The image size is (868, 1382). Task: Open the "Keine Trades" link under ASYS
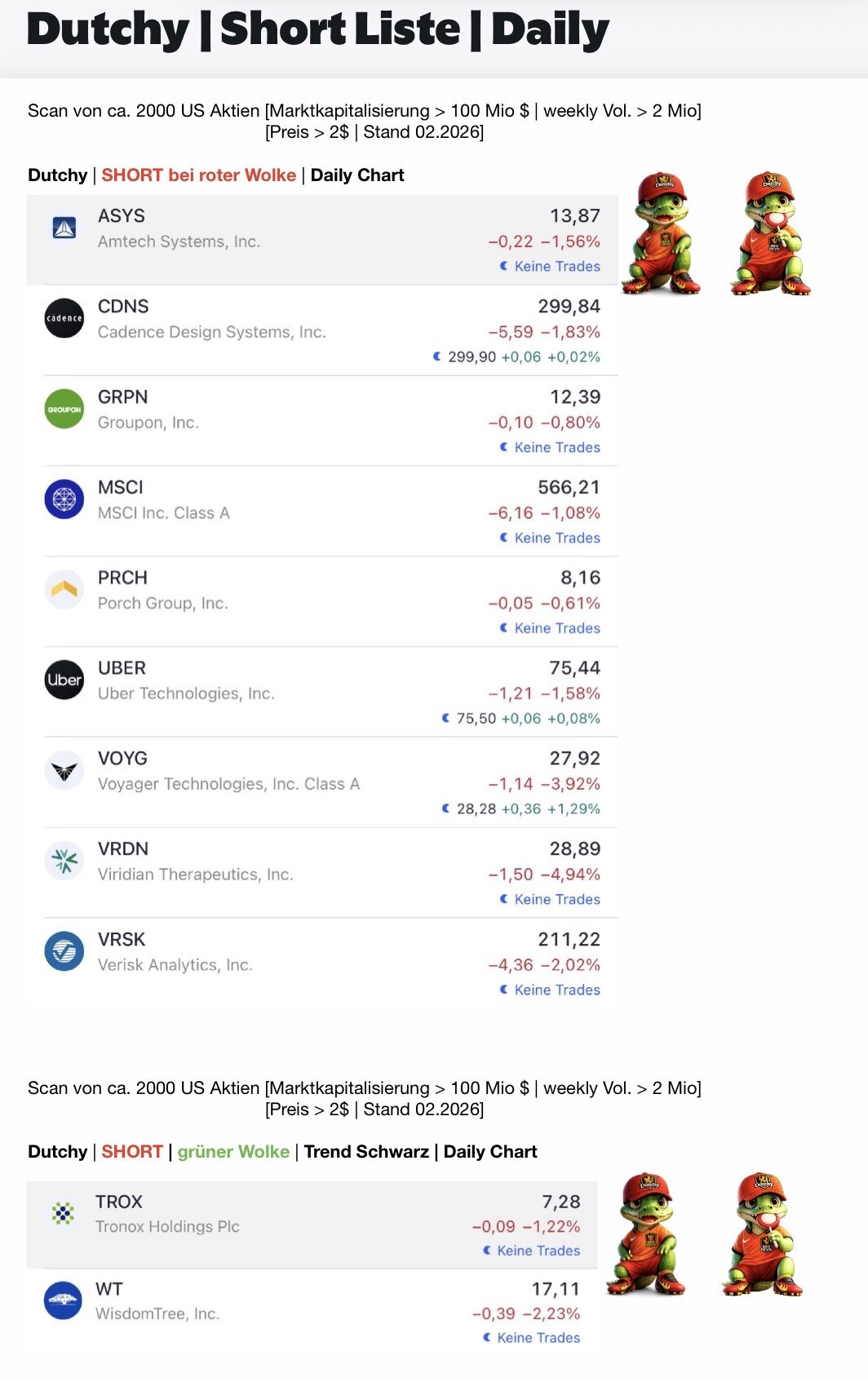pos(557,267)
